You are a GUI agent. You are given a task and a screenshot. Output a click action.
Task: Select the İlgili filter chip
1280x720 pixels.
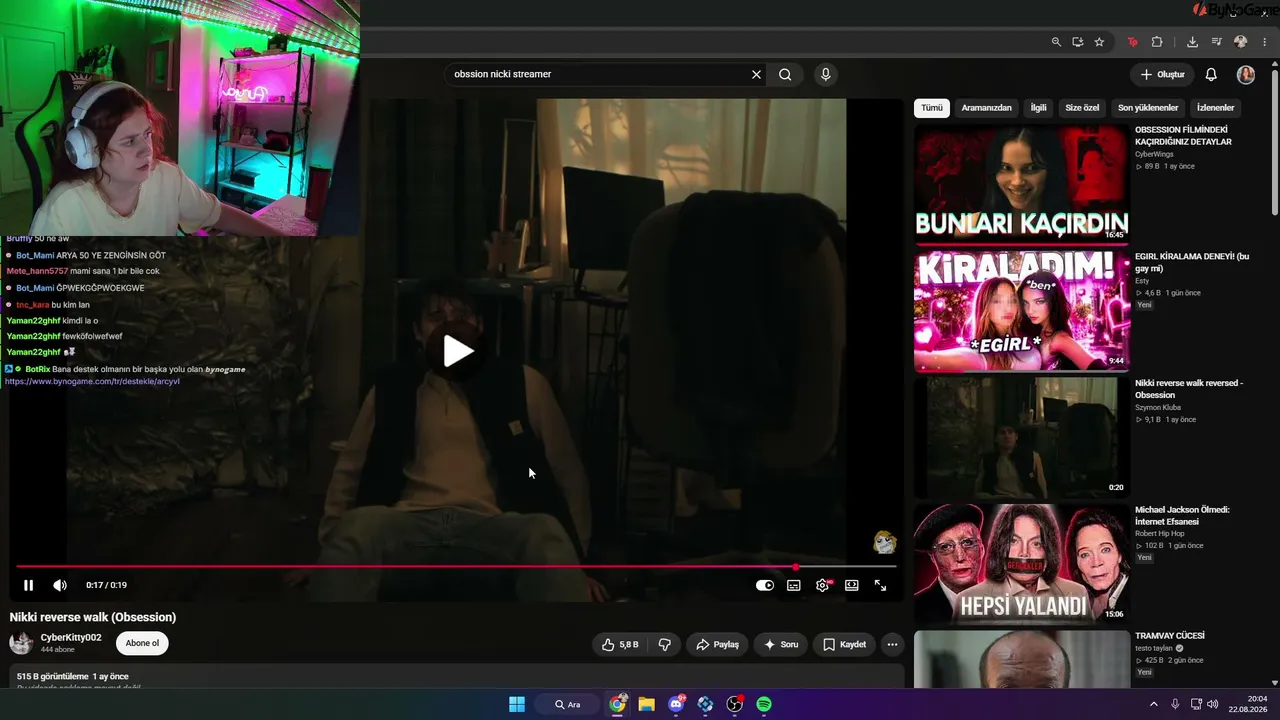pos(1038,108)
